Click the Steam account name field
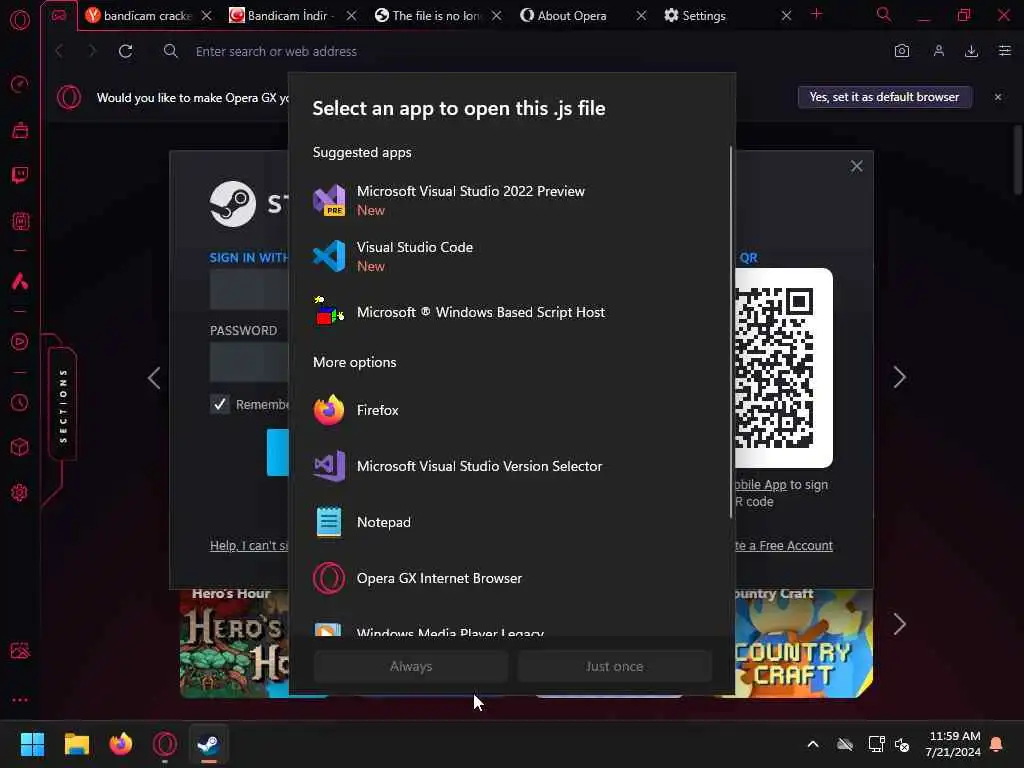The image size is (1024, 768). (249, 289)
